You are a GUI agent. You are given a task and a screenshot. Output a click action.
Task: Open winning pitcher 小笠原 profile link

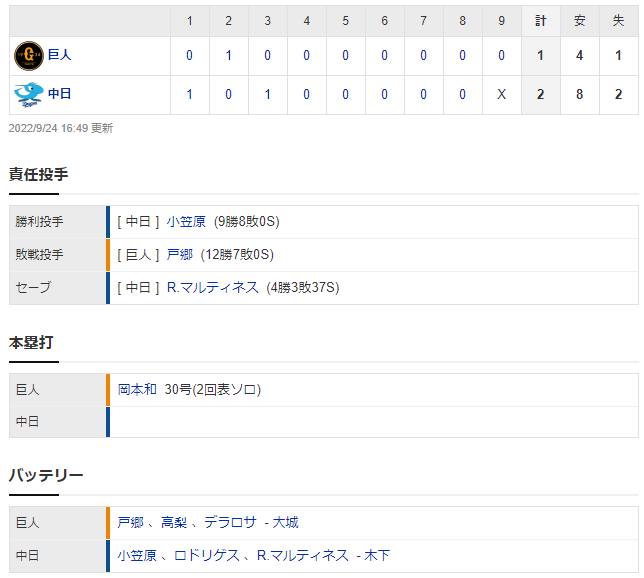point(186,222)
